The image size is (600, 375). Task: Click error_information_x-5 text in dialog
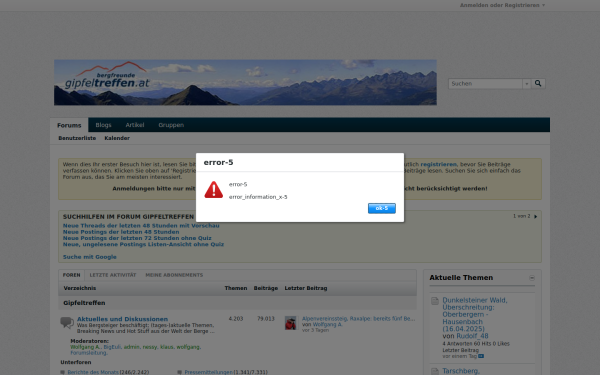pos(258,197)
